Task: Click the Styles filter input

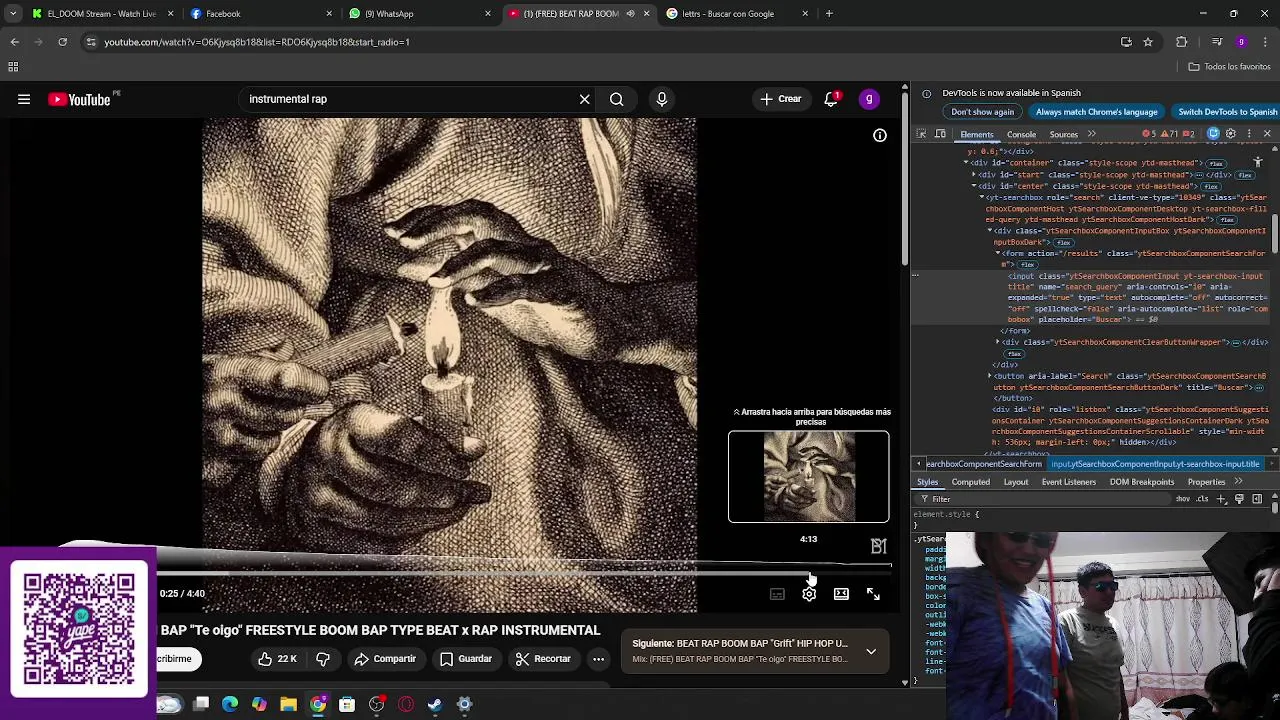Action: click(x=1040, y=499)
